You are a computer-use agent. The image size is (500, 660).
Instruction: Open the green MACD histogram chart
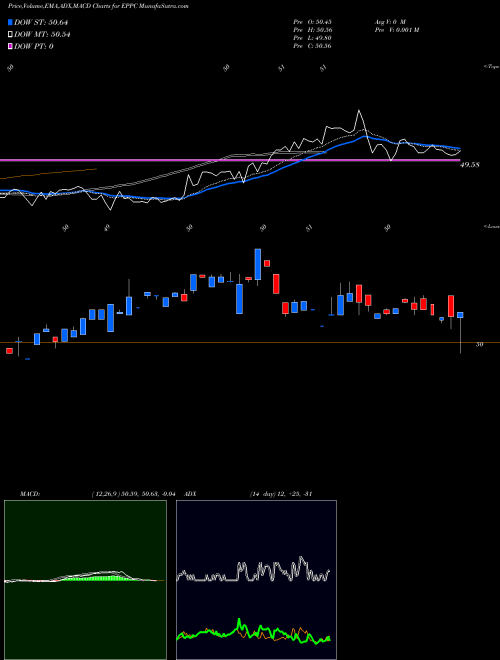click(x=85, y=580)
